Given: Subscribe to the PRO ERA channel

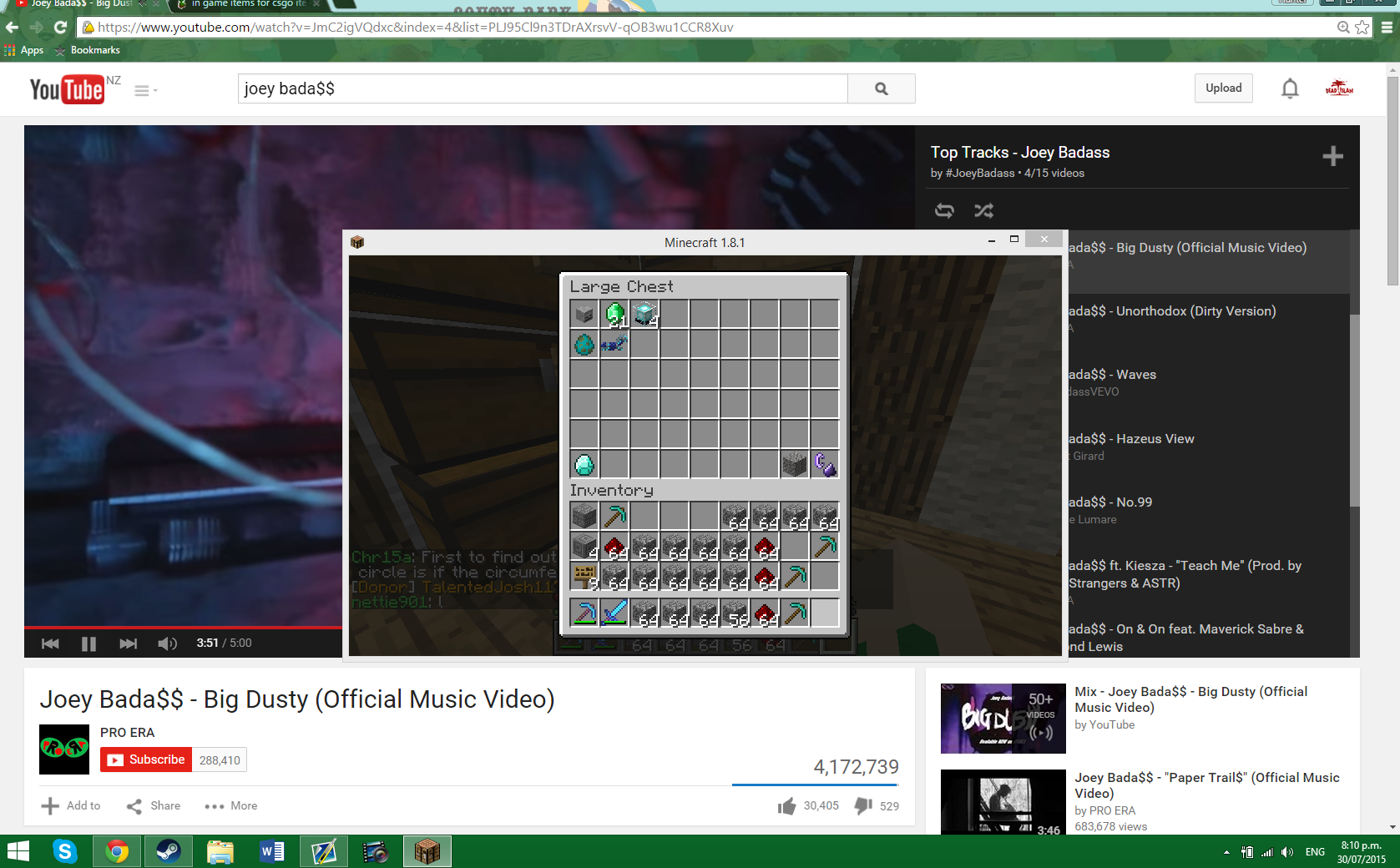Looking at the screenshot, I should click(x=146, y=759).
